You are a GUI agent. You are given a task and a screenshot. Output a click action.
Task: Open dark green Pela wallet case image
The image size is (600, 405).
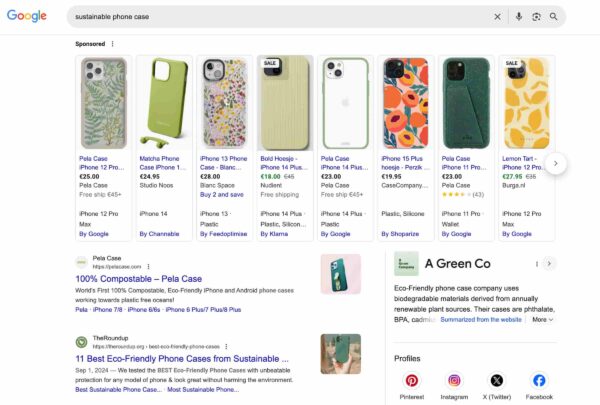click(466, 103)
